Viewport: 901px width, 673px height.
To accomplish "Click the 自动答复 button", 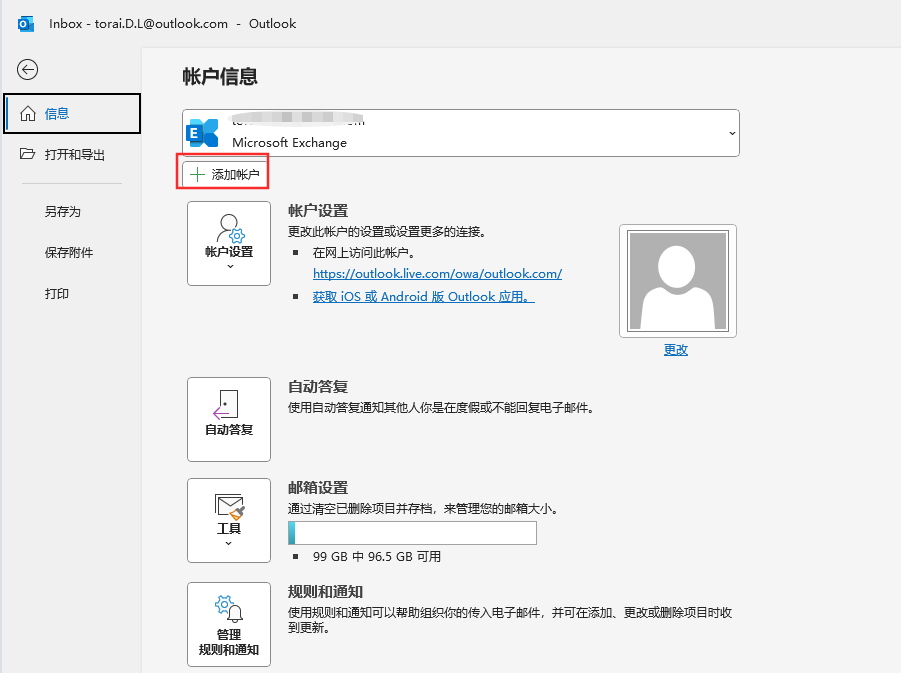I will click(x=229, y=419).
